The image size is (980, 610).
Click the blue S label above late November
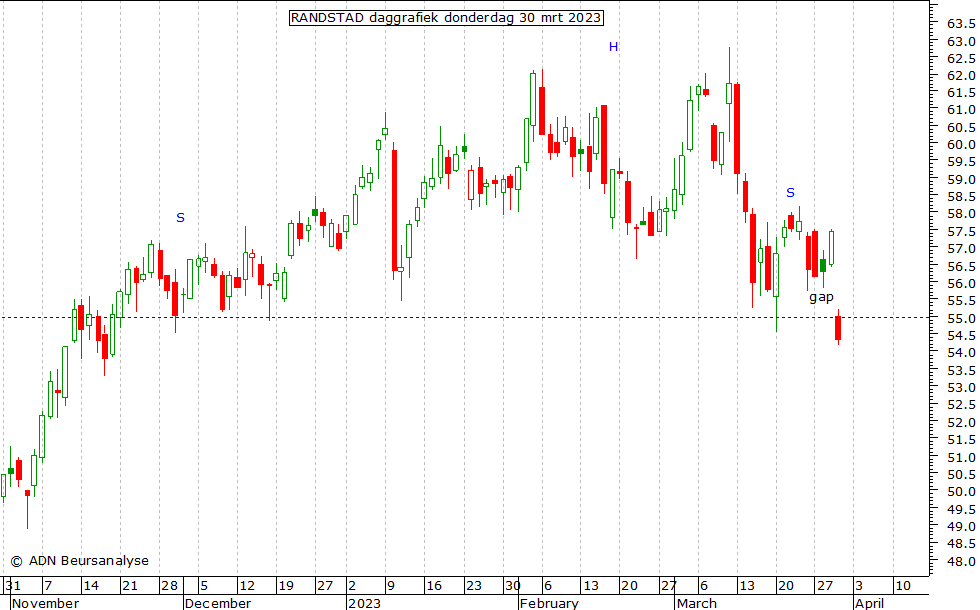(180, 218)
